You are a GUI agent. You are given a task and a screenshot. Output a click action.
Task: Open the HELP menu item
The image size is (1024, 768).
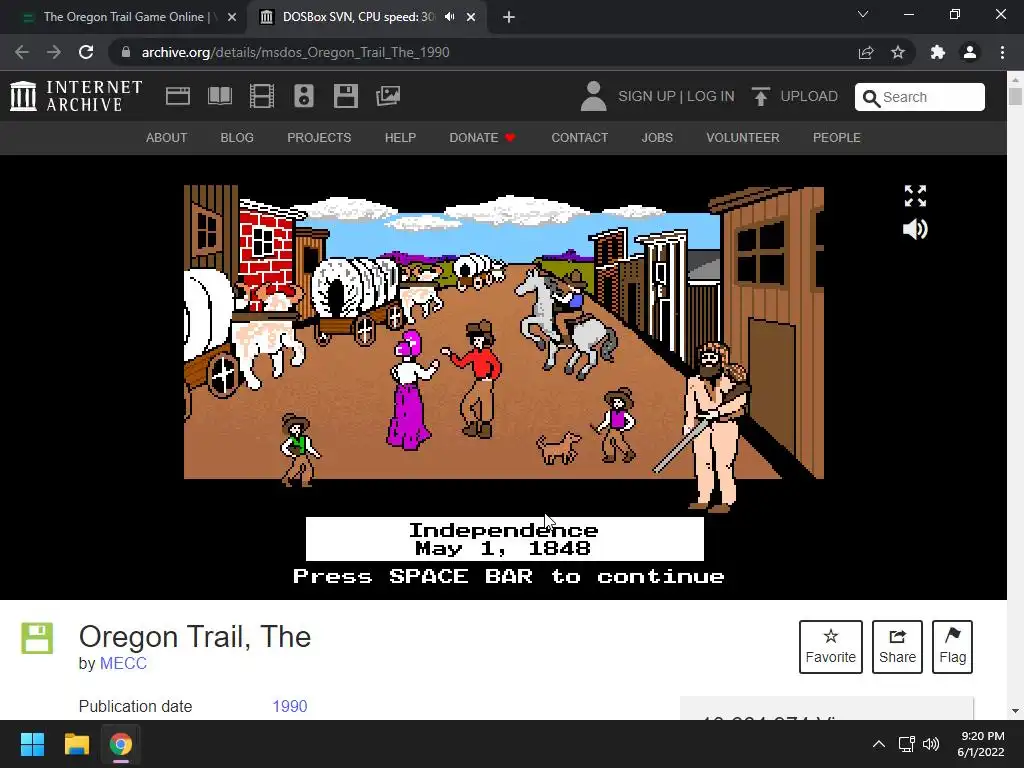click(400, 138)
